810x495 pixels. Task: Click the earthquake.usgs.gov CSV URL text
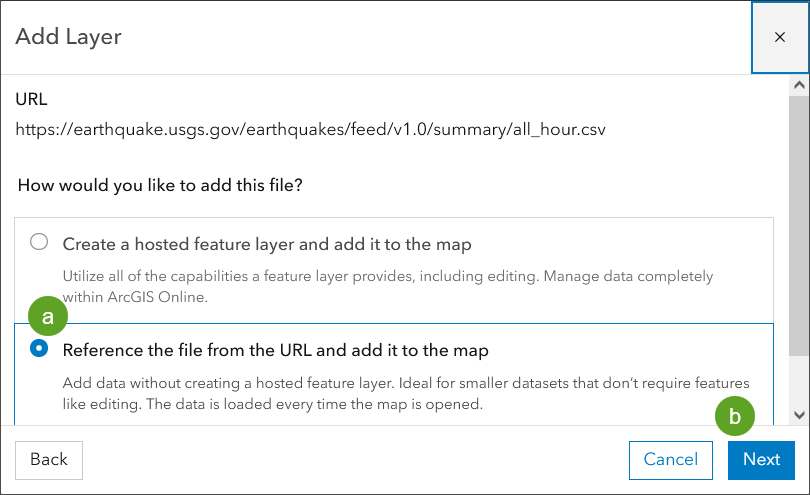pyautogui.click(x=310, y=130)
